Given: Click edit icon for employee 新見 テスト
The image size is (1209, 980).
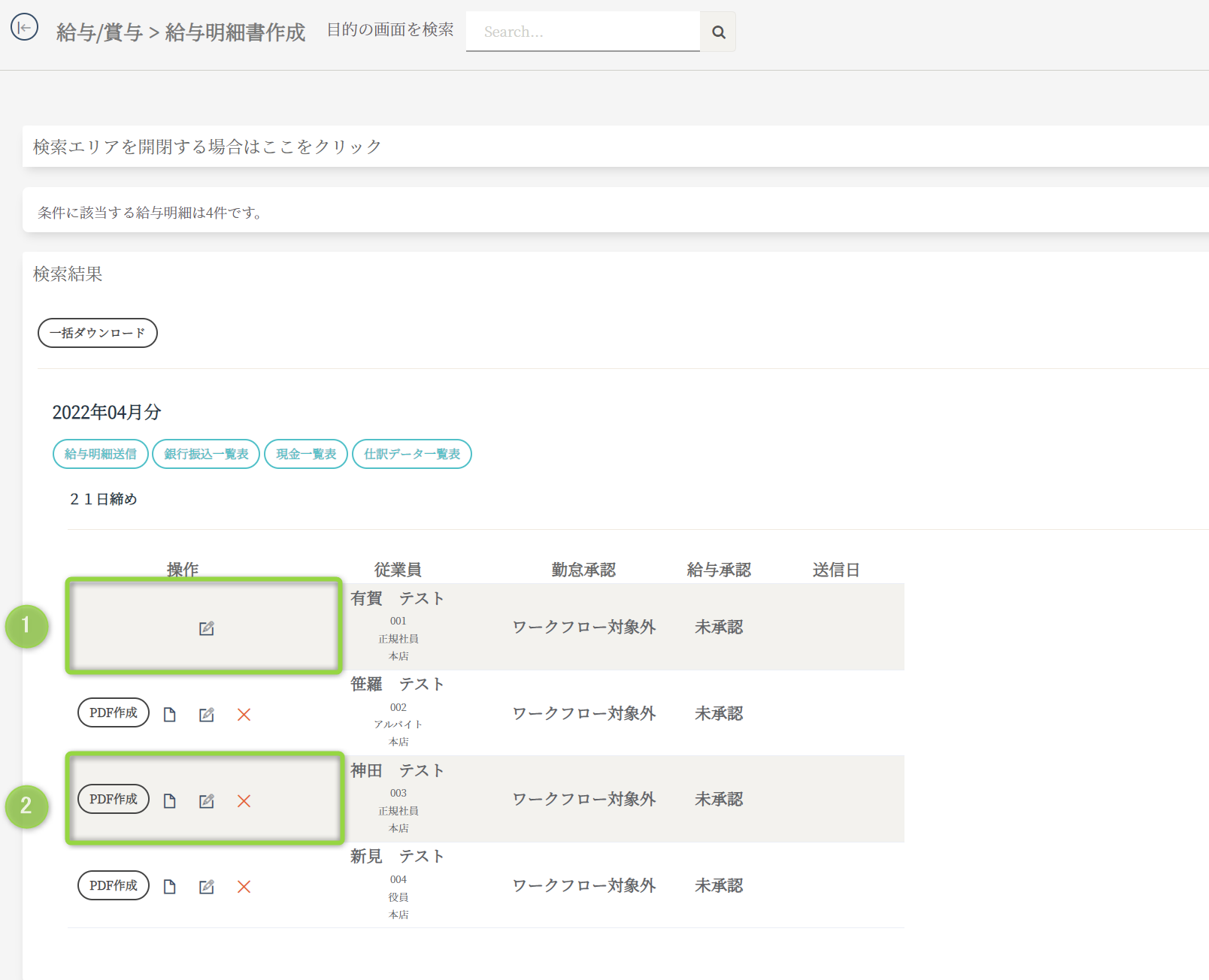Looking at the screenshot, I should coord(206,887).
